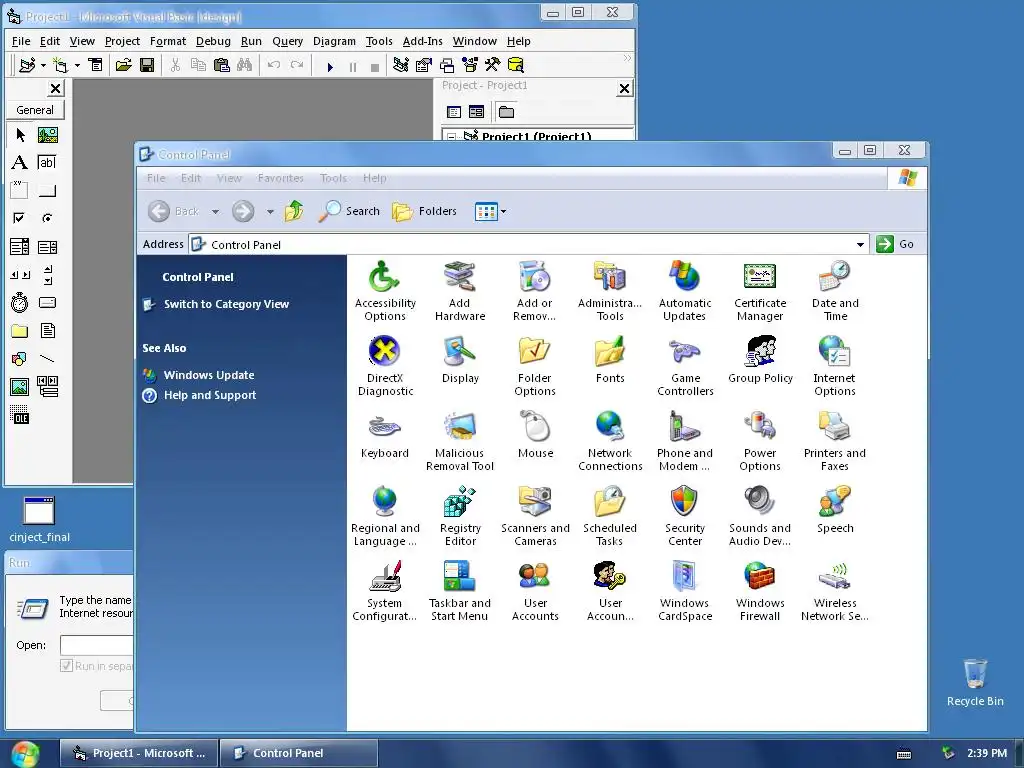Open the Fonts folder icon
The image size is (1024, 768).
pyautogui.click(x=610, y=360)
